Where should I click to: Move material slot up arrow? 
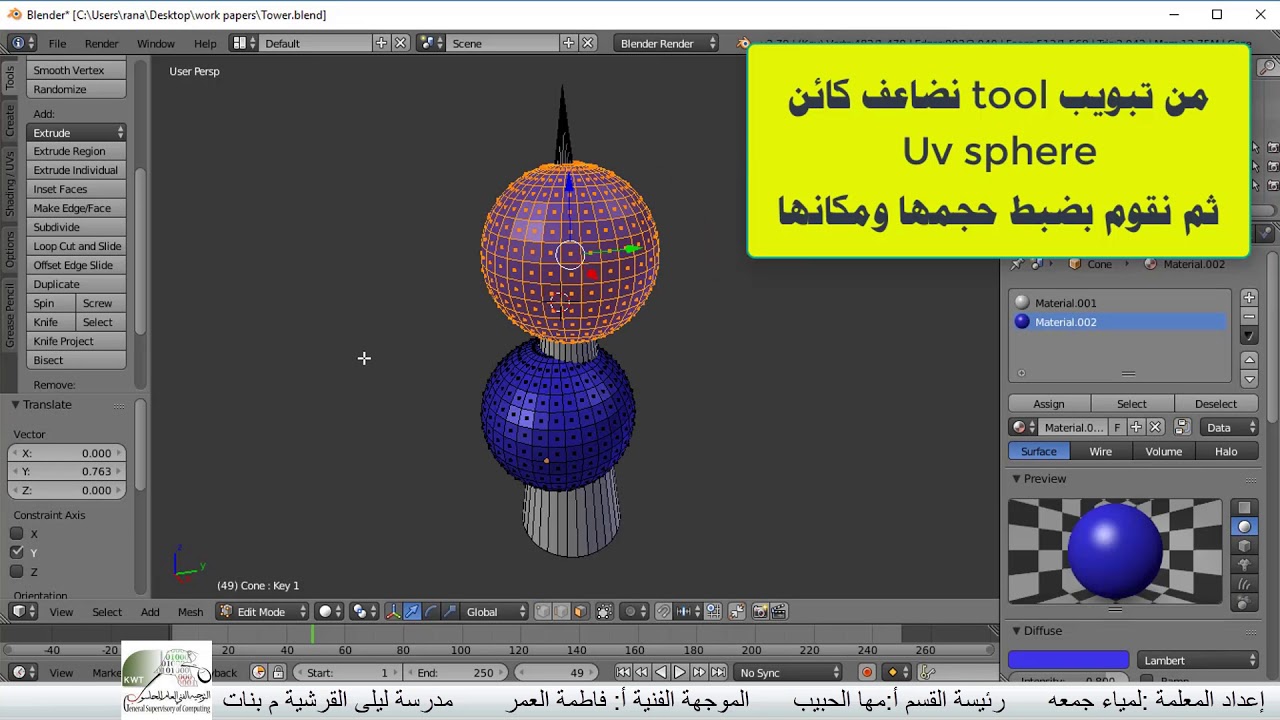coord(1249,360)
